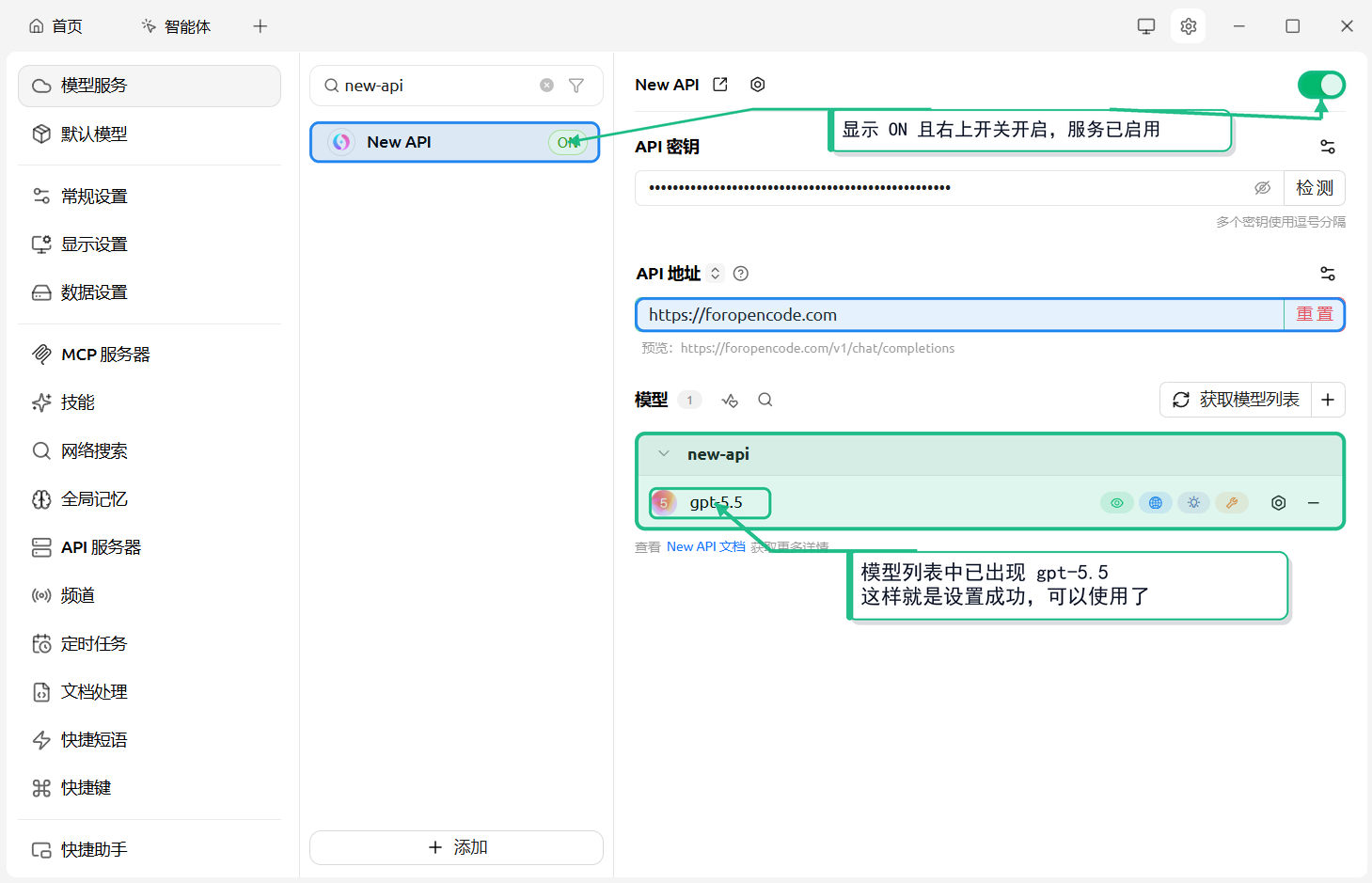Open the API address help question icon
Viewport: 1372px width, 883px height.
click(741, 274)
